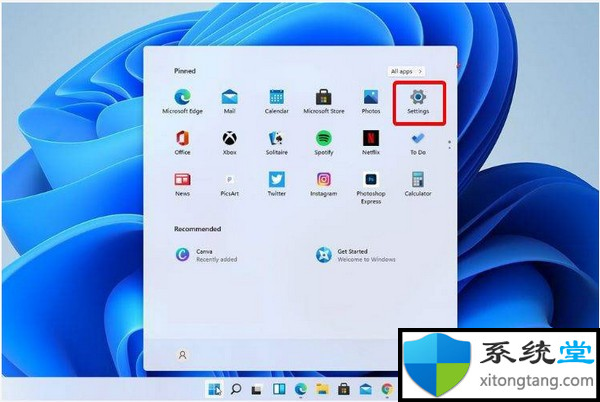This screenshot has height=402, width=600.
Task: Open Search from the taskbar
Action: pyautogui.click(x=236, y=389)
